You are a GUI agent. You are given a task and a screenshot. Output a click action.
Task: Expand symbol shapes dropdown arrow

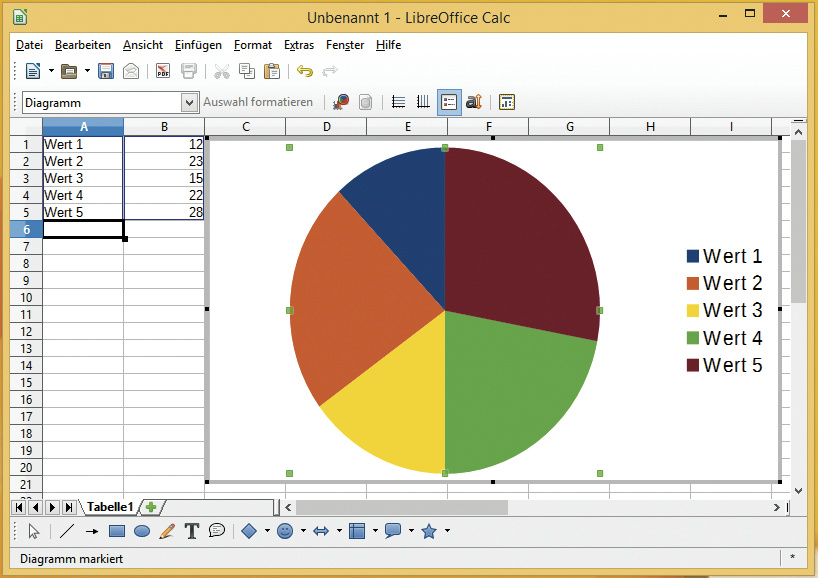pyautogui.click(x=303, y=531)
